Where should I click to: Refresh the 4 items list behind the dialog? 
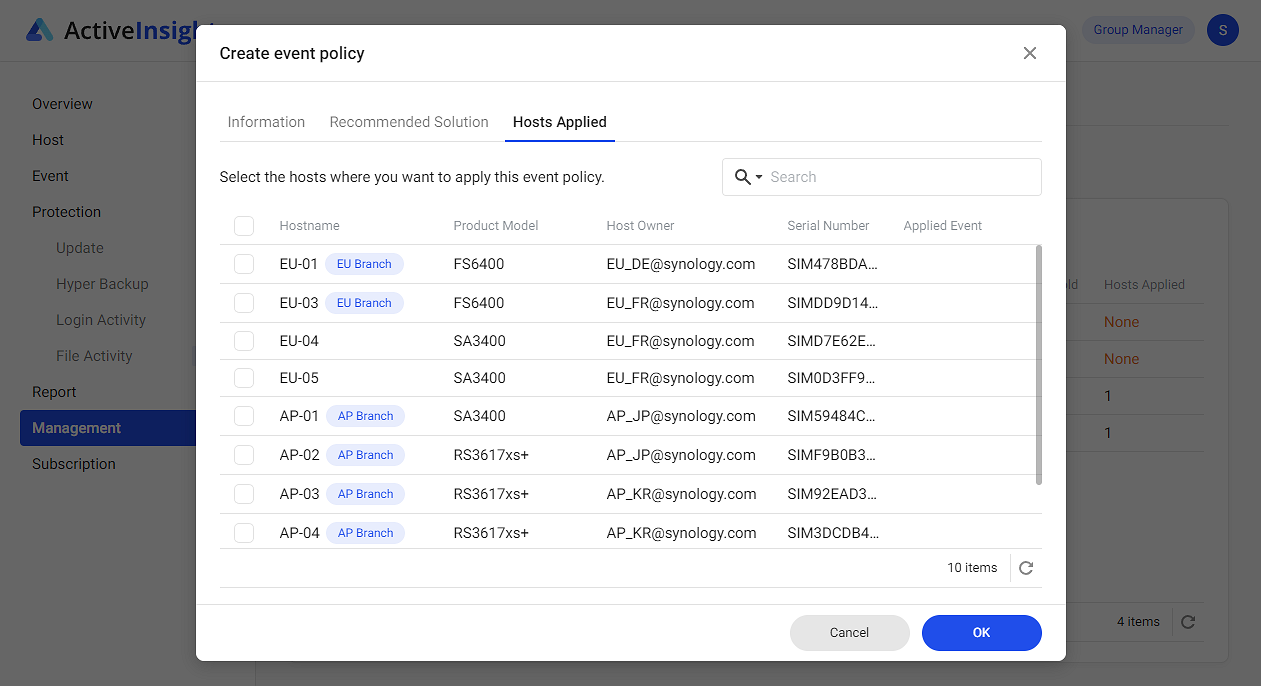[1188, 621]
